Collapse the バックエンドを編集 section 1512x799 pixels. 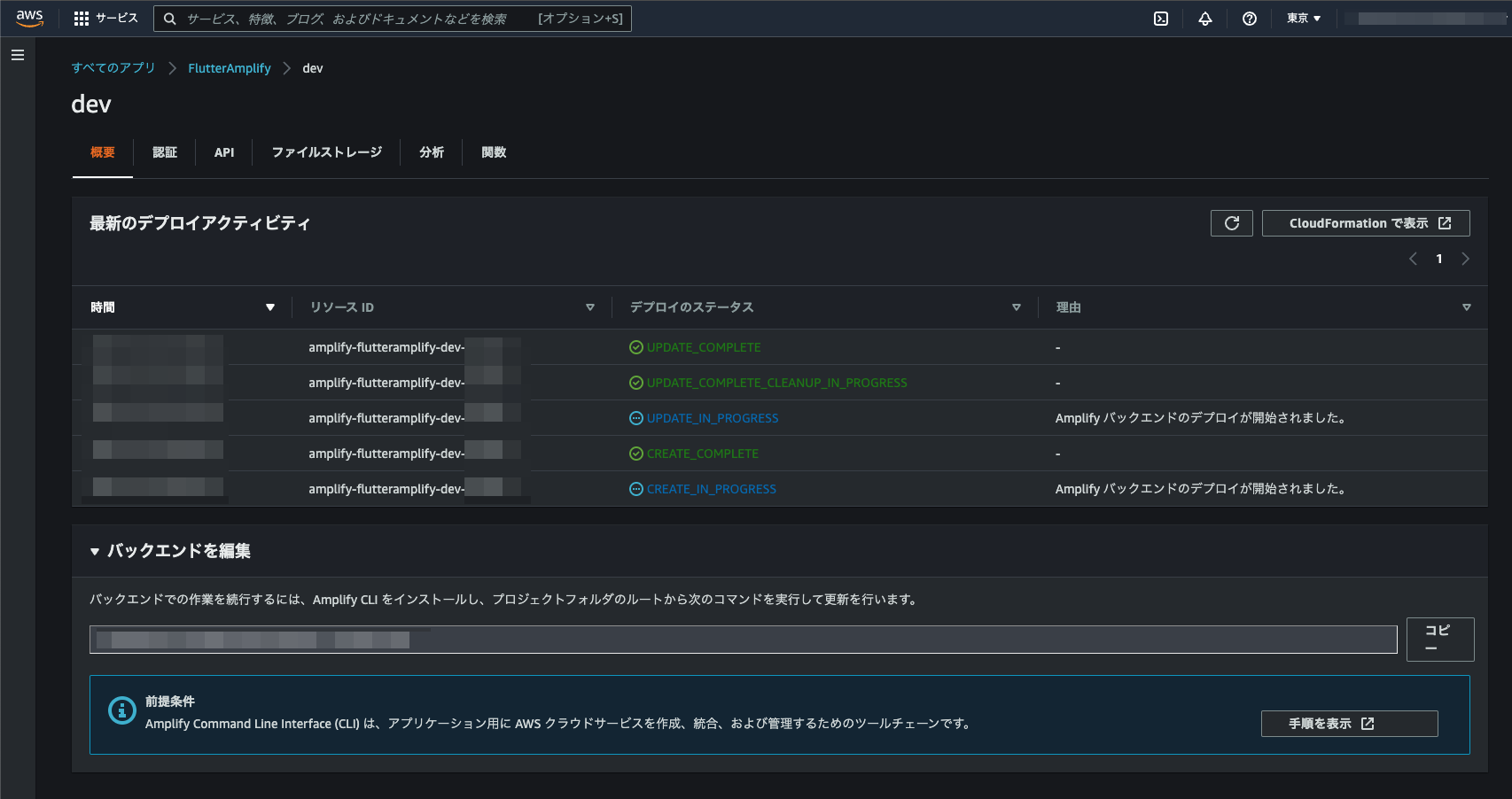95,552
